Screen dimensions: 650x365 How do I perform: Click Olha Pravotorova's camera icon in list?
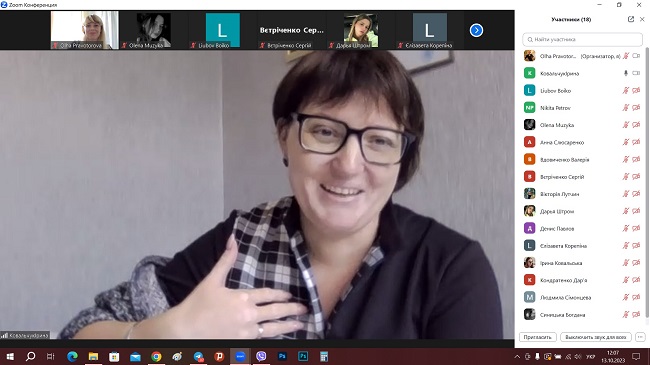click(636, 56)
